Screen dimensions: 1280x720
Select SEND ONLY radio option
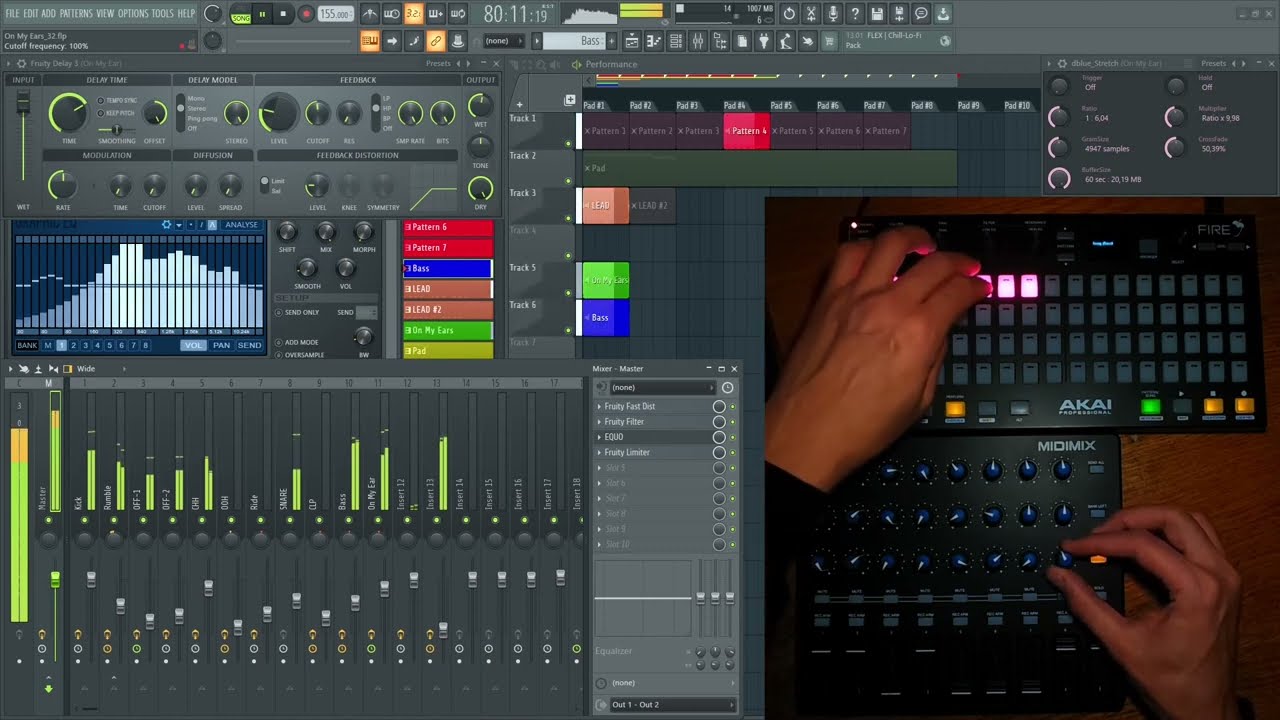(278, 312)
